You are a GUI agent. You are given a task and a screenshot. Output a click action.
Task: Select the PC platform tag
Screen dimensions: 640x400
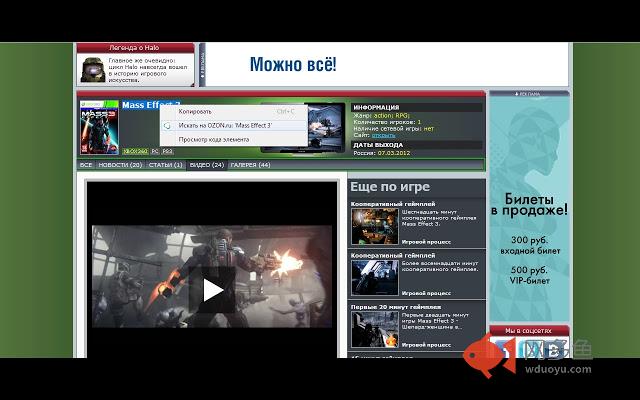point(155,151)
